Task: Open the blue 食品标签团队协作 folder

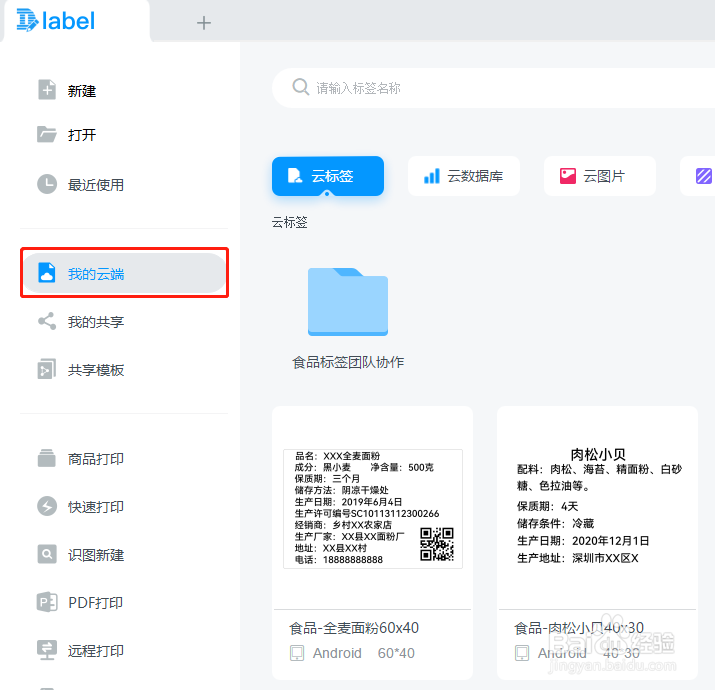Action: pyautogui.click(x=348, y=302)
